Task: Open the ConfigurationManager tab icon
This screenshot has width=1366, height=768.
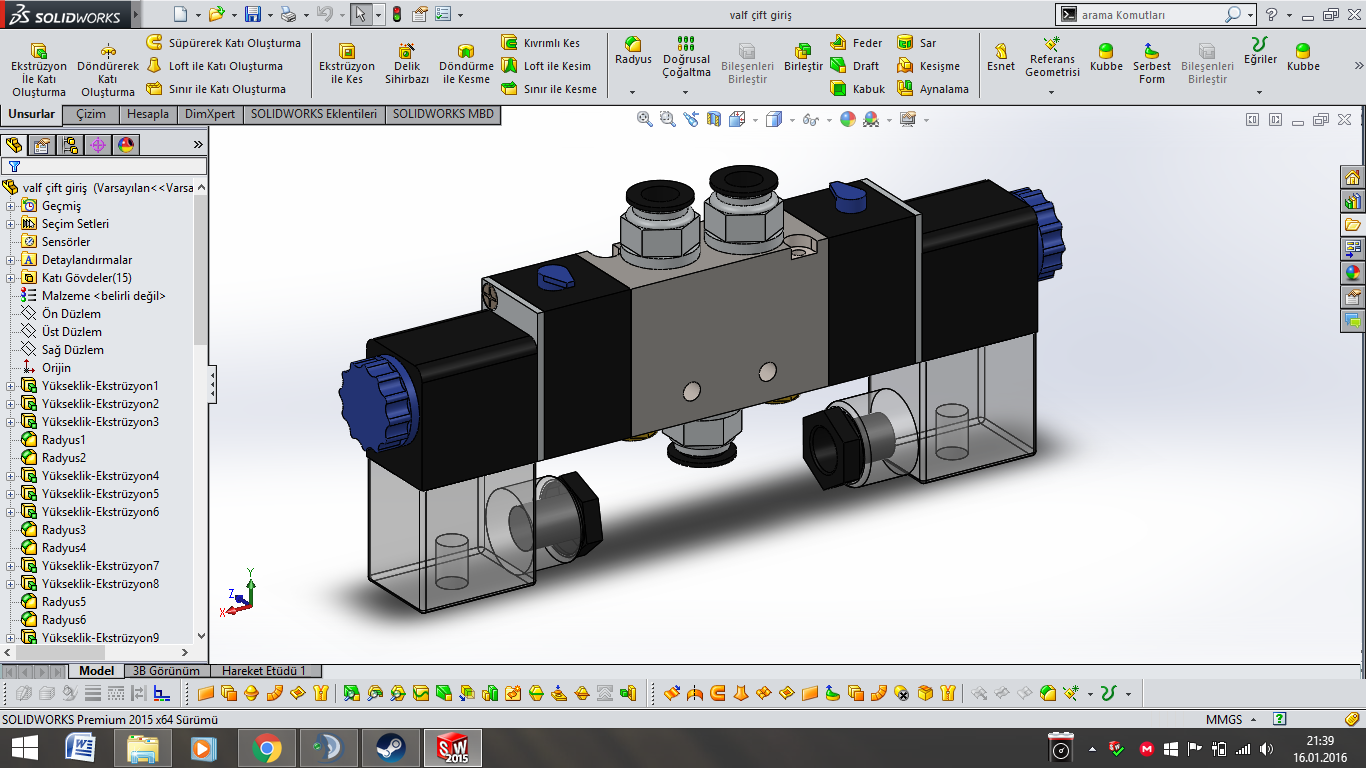Action: 70,145
